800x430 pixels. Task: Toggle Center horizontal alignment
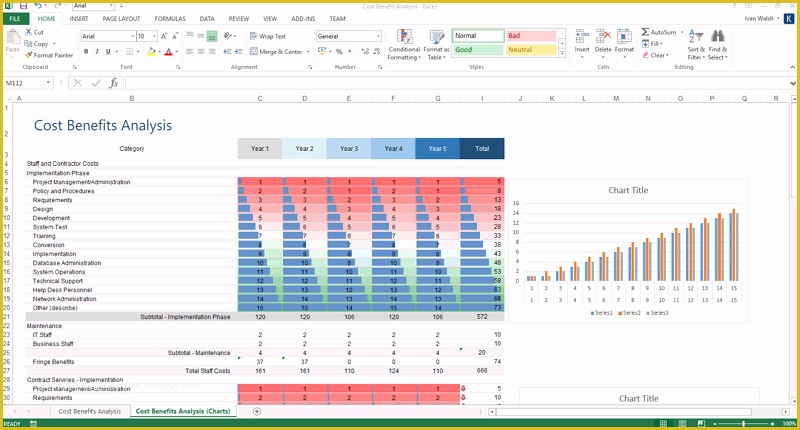pos(201,52)
